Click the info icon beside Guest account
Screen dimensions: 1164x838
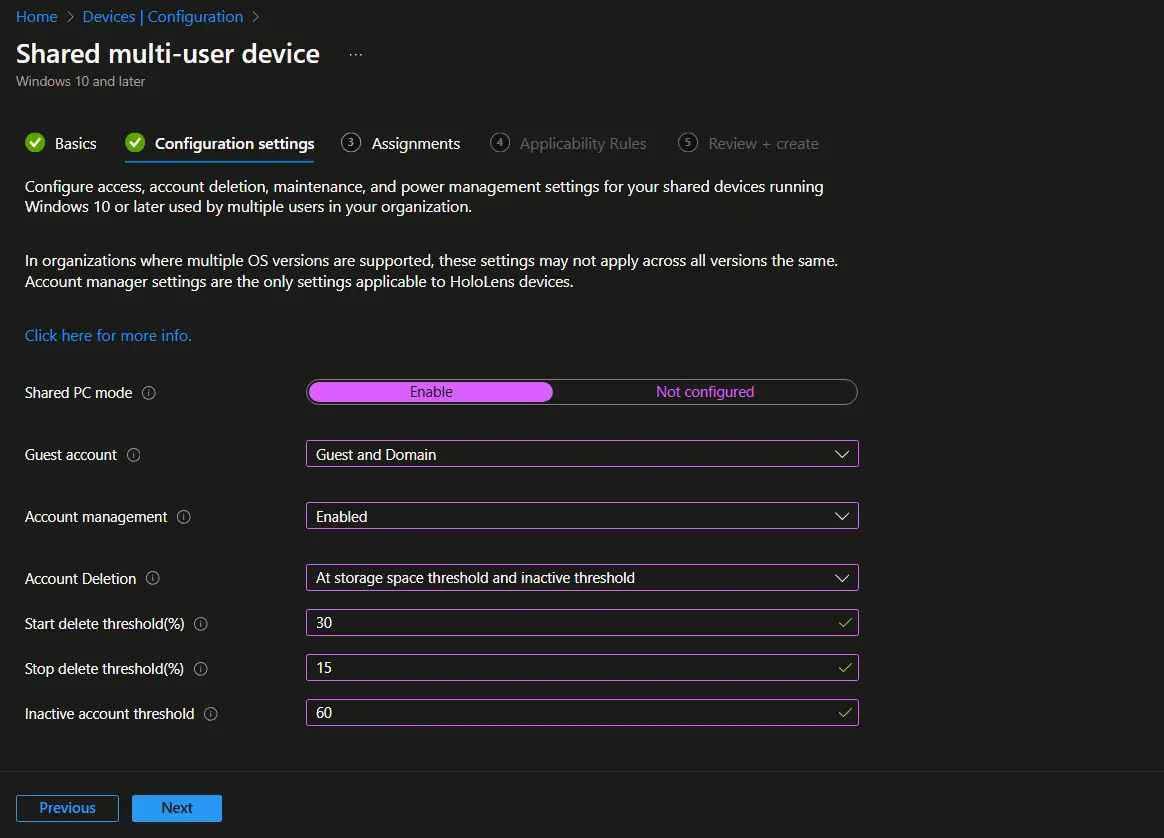point(133,455)
